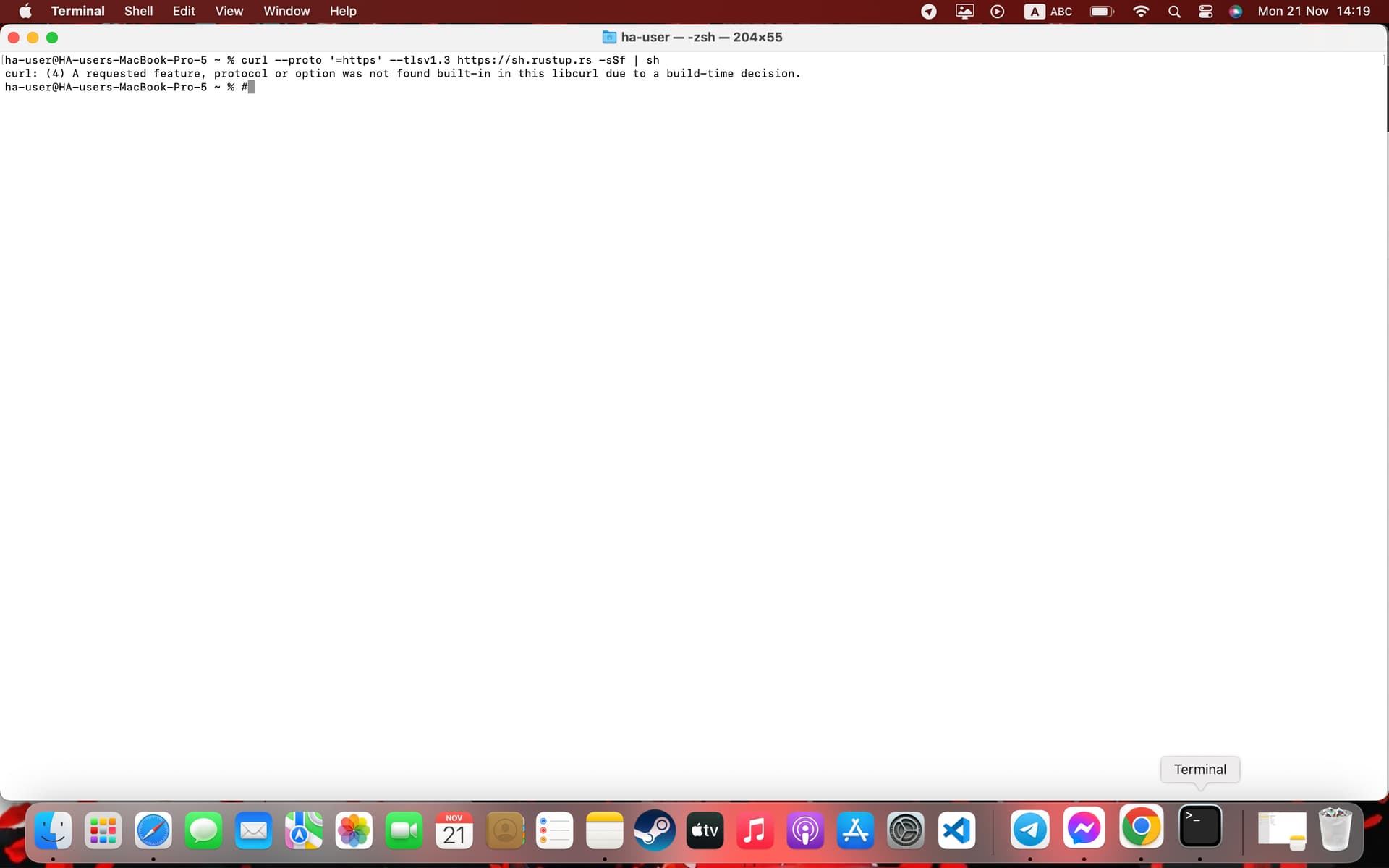Open Podcasts from the Dock

pyautogui.click(x=805, y=830)
